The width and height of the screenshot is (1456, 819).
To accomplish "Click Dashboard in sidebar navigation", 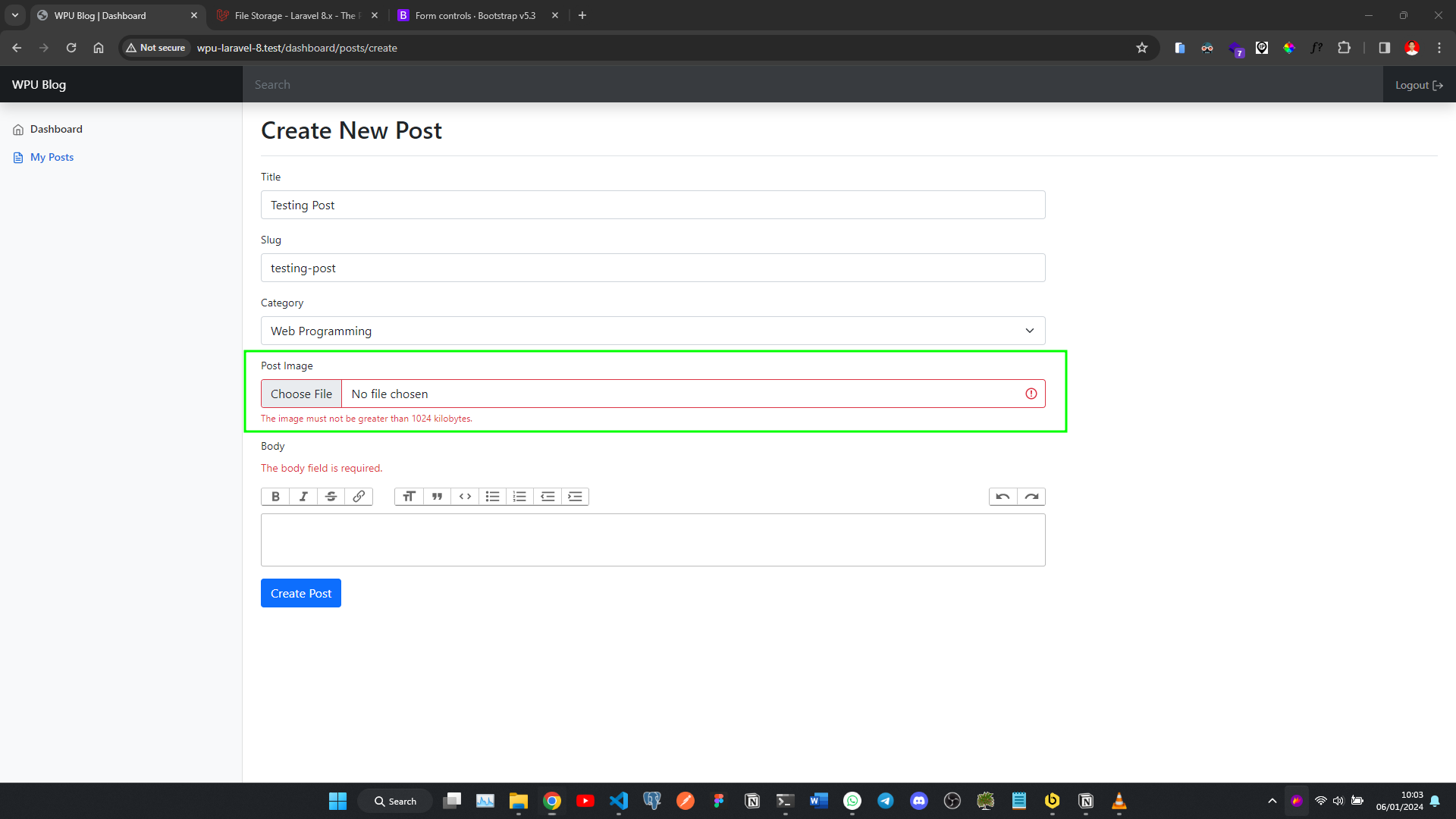I will (x=56, y=128).
